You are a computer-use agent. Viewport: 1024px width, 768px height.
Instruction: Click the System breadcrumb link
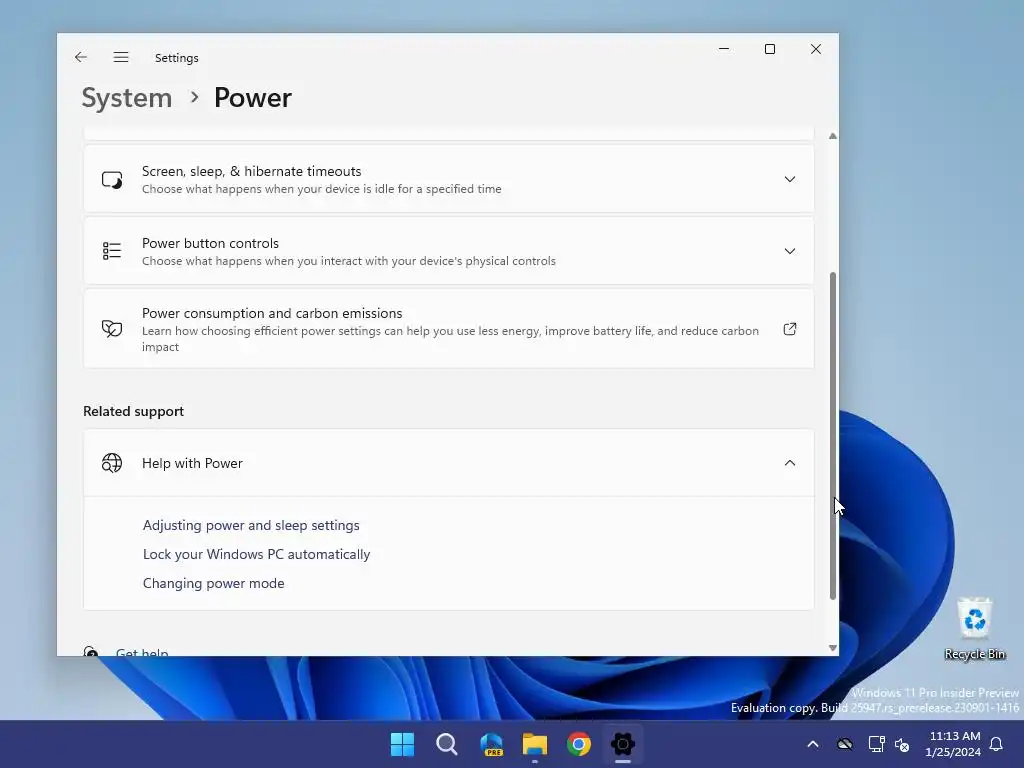(x=127, y=98)
